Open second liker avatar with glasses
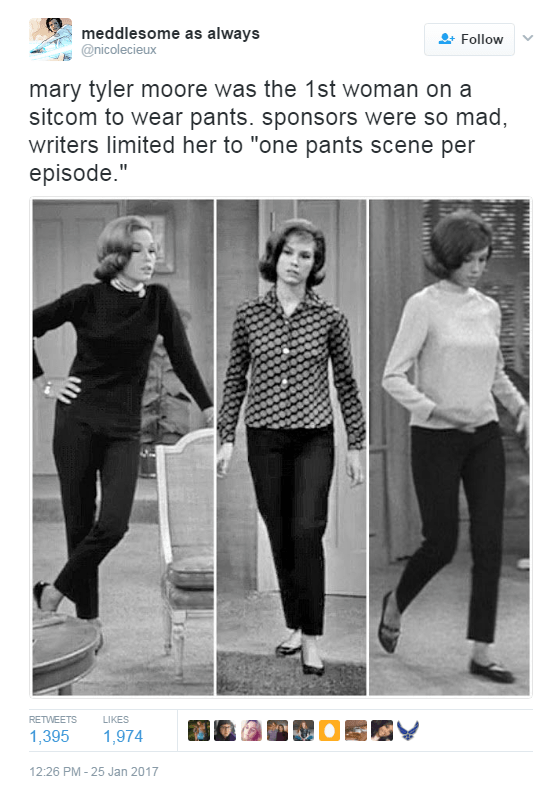This screenshot has height=789, width=560. click(x=225, y=731)
